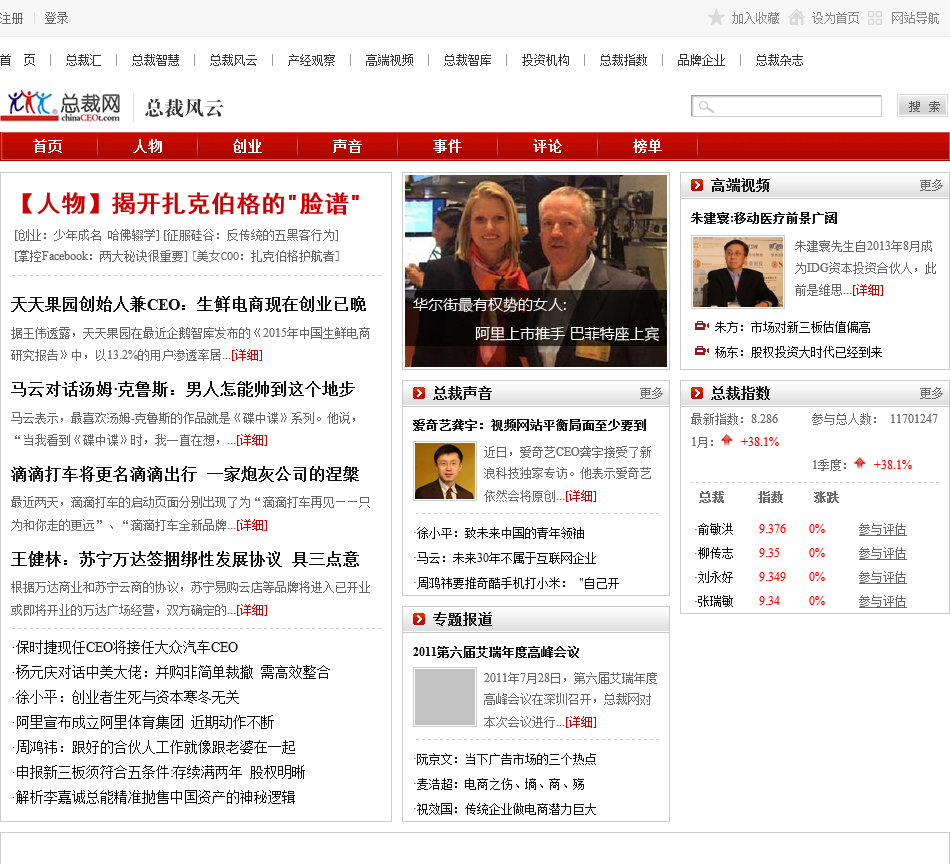Select the 榜单 tab in red bar

coord(647,146)
